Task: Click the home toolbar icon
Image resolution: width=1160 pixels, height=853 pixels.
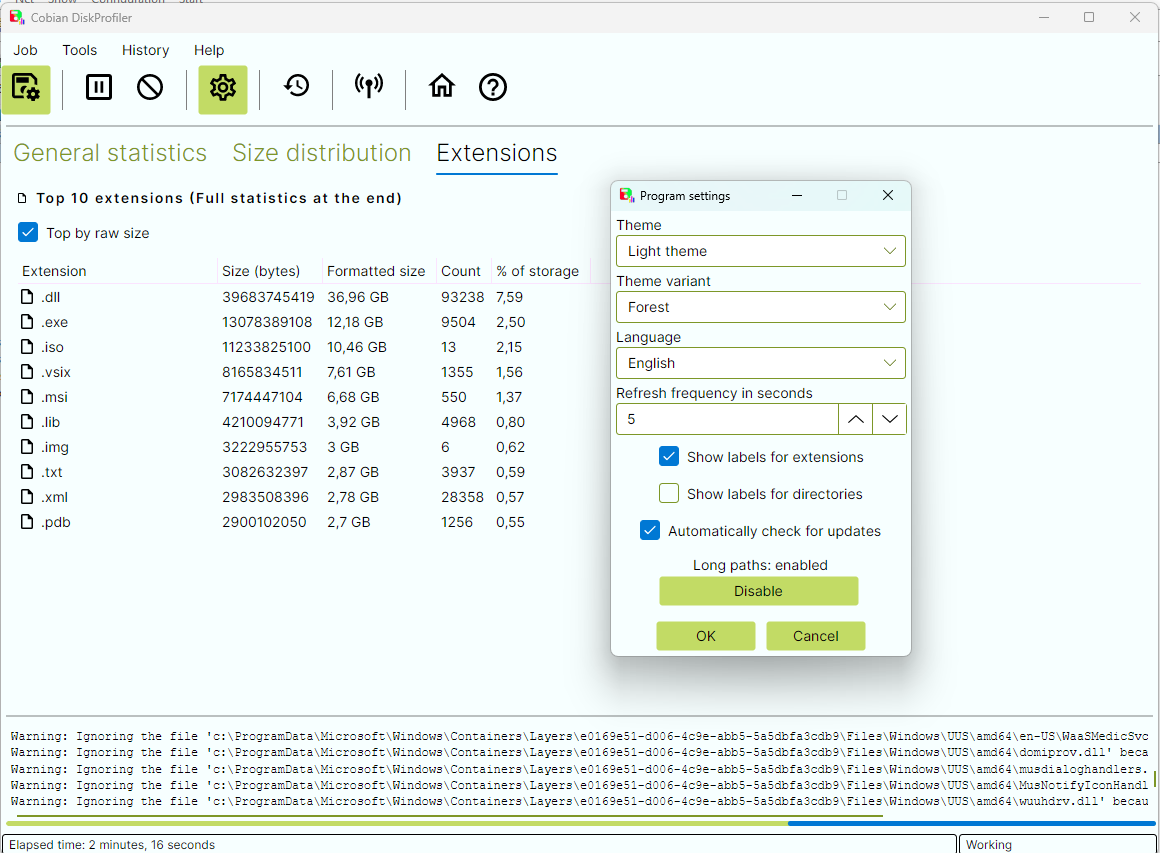Action: coord(441,87)
